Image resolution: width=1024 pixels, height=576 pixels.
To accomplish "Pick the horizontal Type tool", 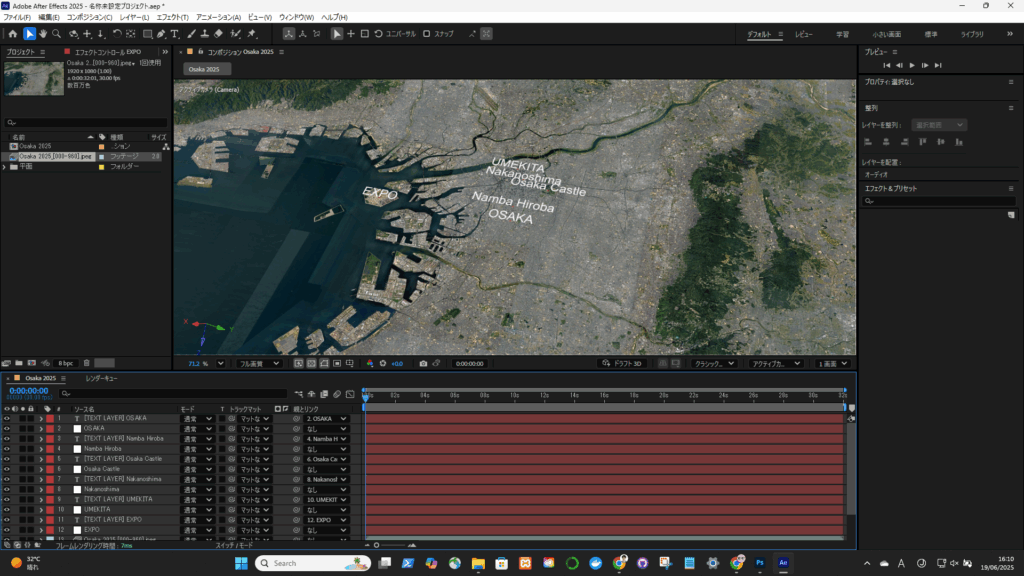I will pos(174,34).
